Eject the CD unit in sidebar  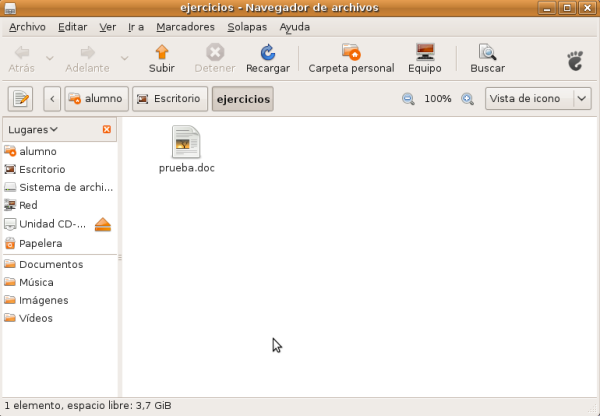103,225
